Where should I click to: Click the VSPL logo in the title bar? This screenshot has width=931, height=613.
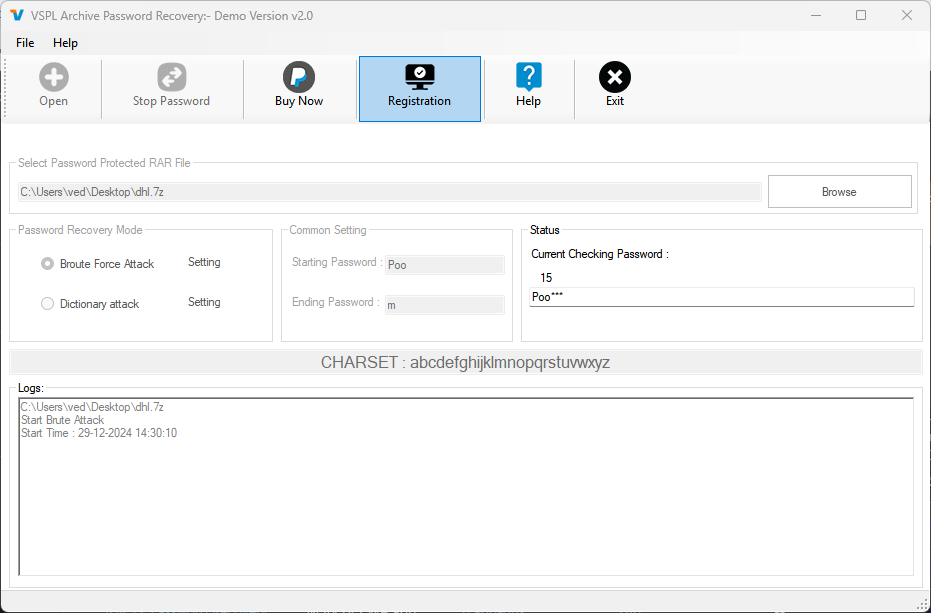pos(18,14)
